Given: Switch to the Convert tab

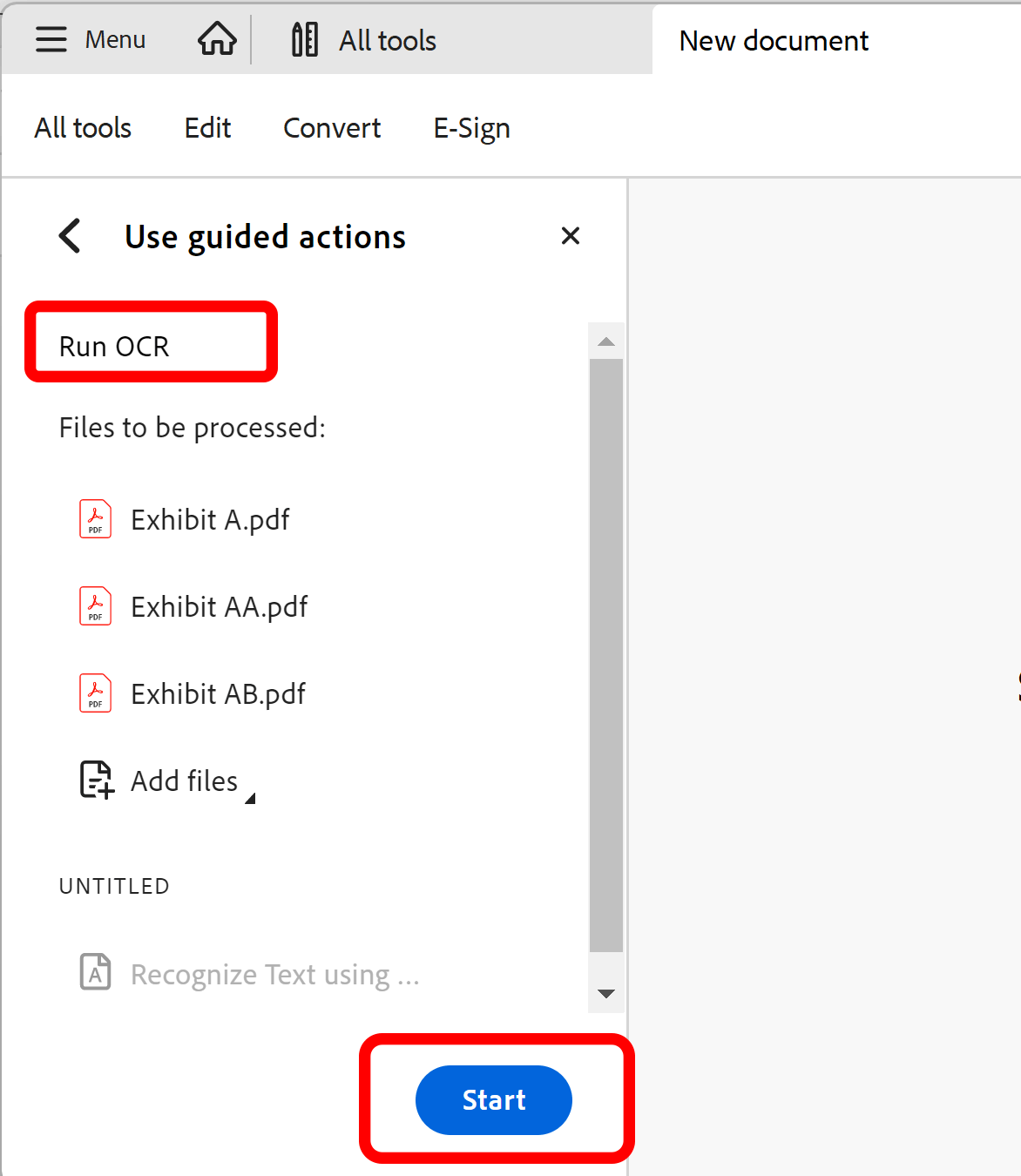Looking at the screenshot, I should [332, 127].
